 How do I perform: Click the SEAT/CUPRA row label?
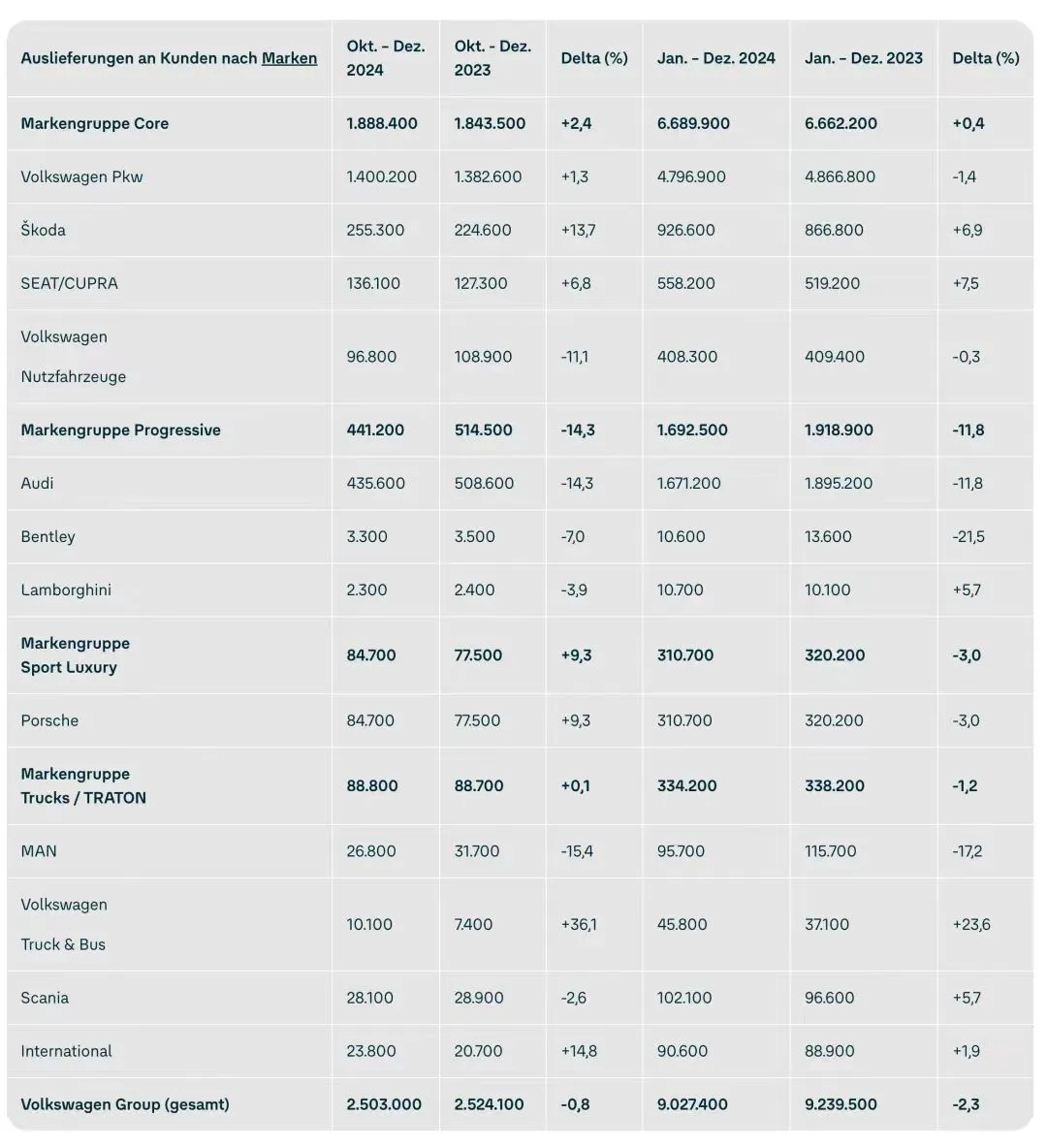(69, 283)
